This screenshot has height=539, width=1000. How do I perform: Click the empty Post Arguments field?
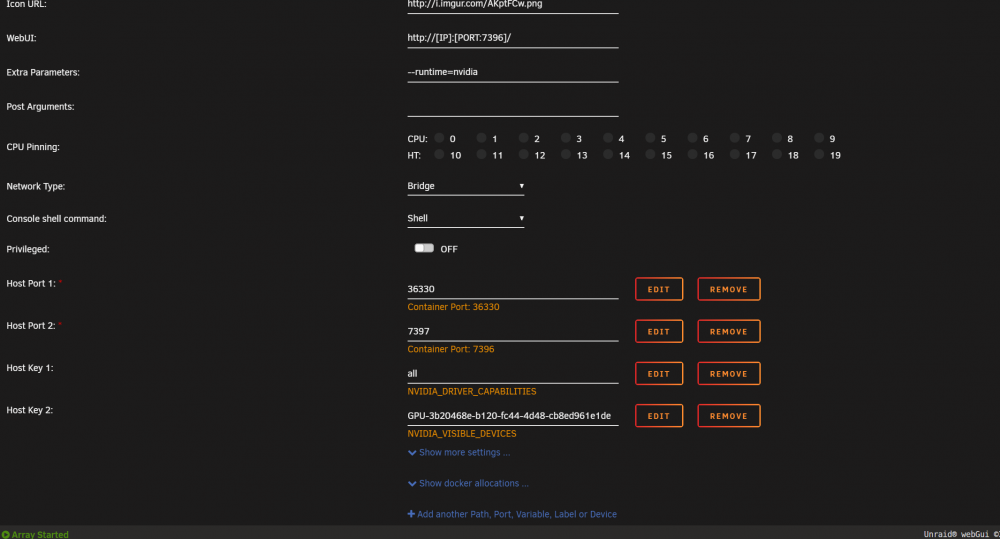(x=513, y=107)
